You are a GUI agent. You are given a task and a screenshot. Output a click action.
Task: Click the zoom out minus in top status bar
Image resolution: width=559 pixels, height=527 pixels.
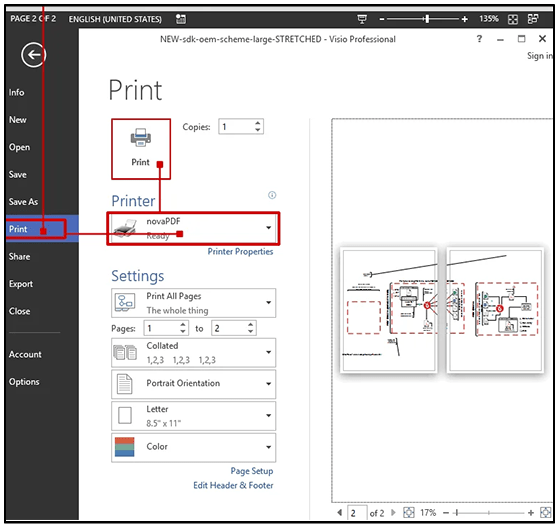[382, 19]
